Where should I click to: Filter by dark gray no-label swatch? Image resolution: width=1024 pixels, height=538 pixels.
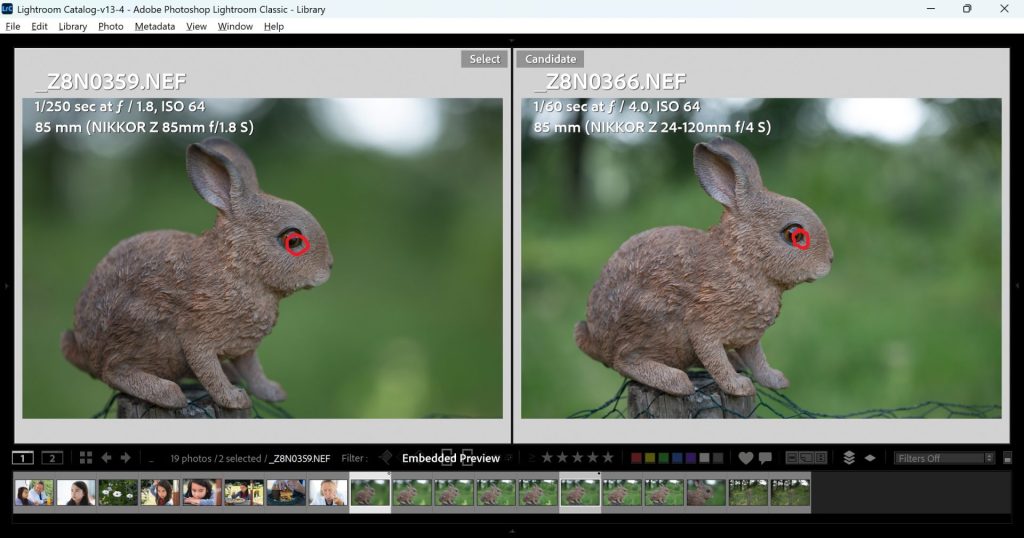pos(718,458)
